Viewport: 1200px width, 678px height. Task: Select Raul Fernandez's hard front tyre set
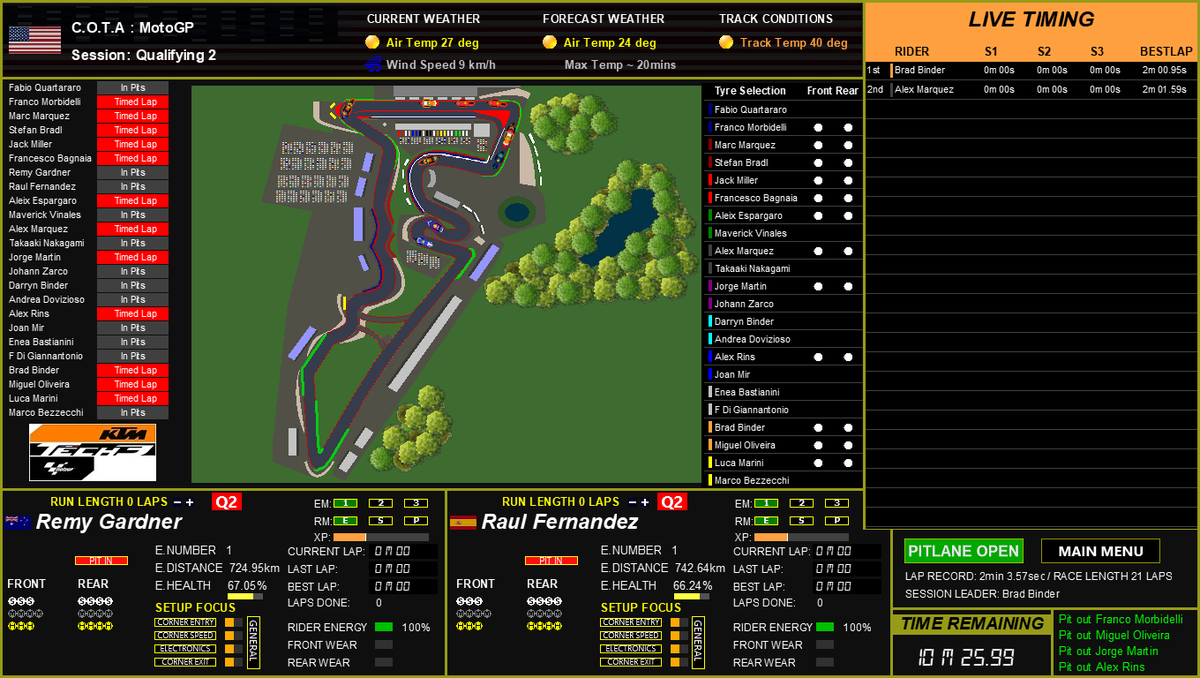coord(470,626)
